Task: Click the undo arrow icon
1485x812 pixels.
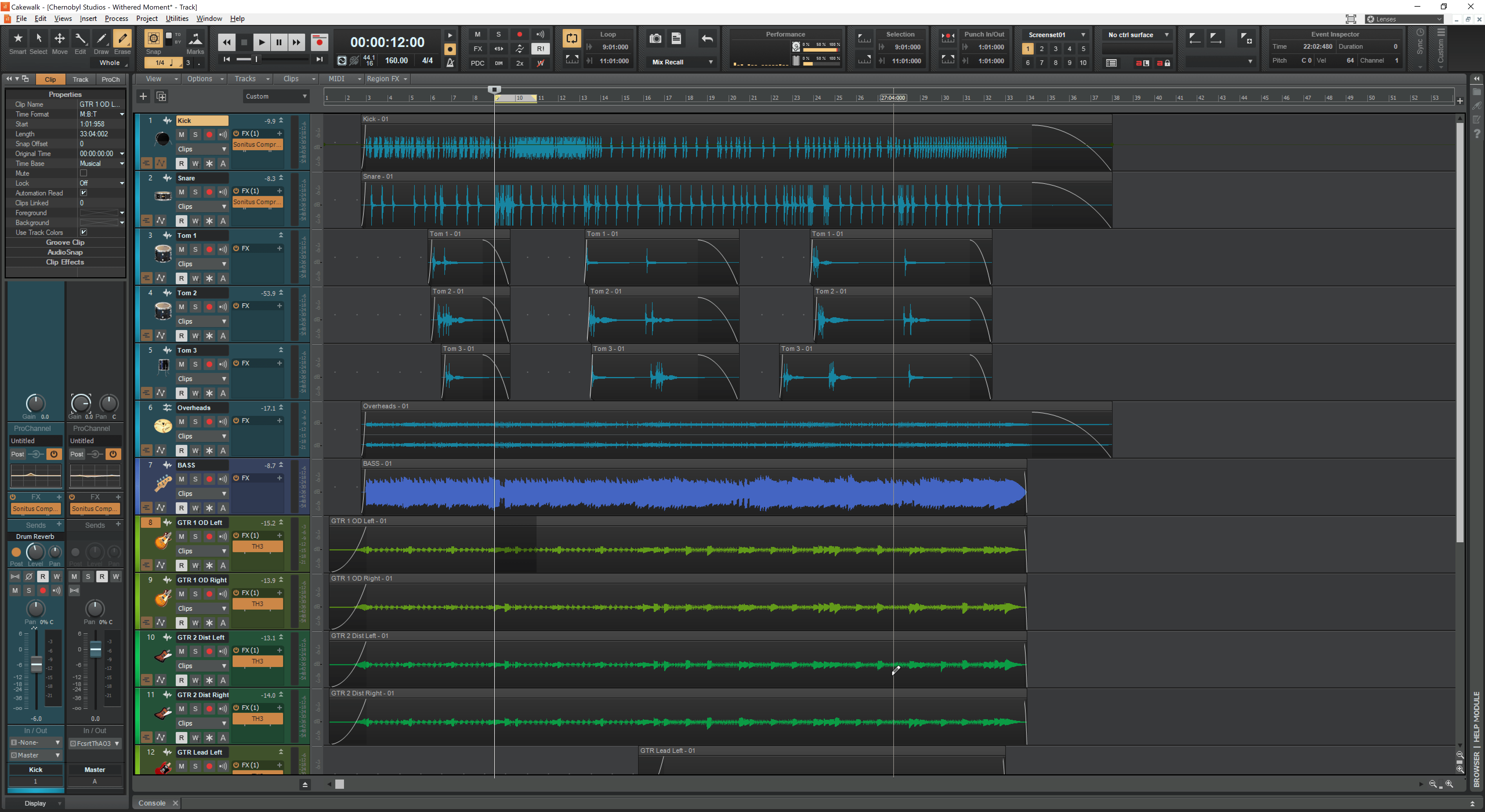Action: [x=707, y=39]
